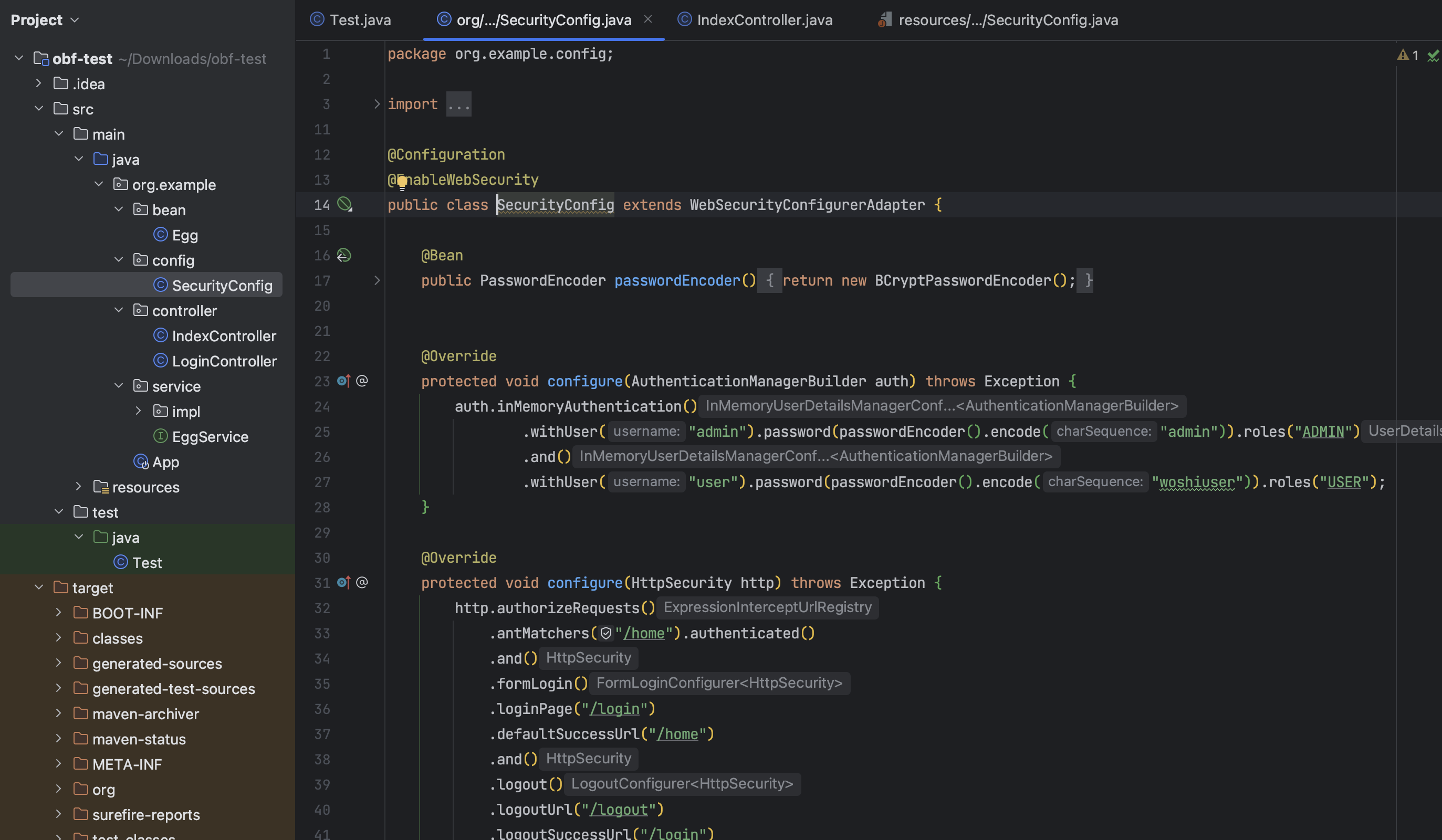Open the EggService interface file
1442x840 pixels.
tap(210, 437)
